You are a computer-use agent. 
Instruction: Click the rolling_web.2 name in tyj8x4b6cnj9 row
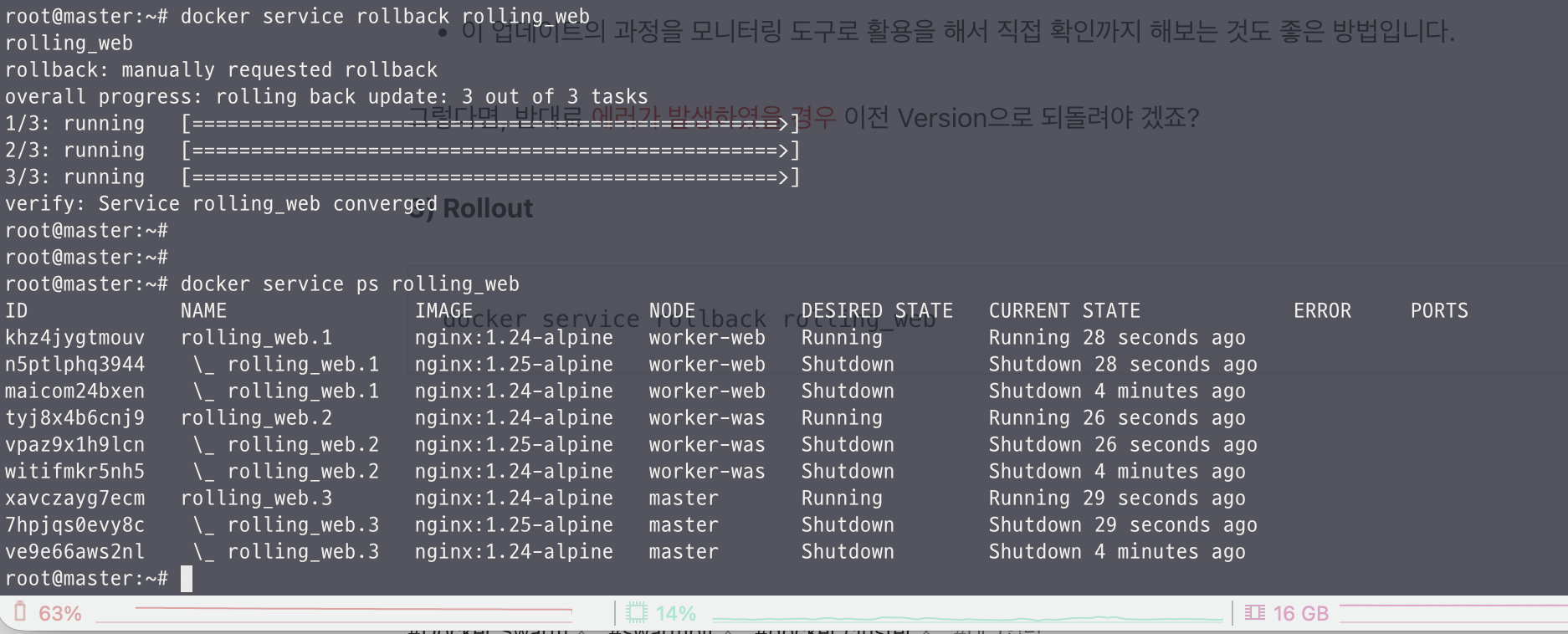(x=256, y=418)
